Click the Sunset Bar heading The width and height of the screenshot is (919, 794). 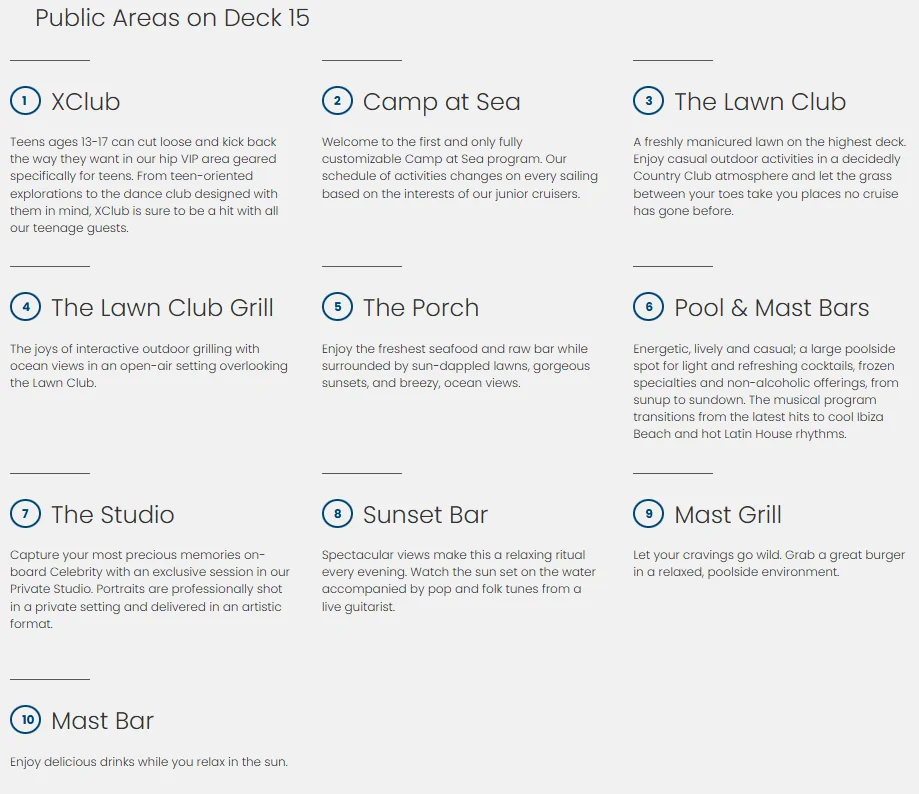coord(425,514)
